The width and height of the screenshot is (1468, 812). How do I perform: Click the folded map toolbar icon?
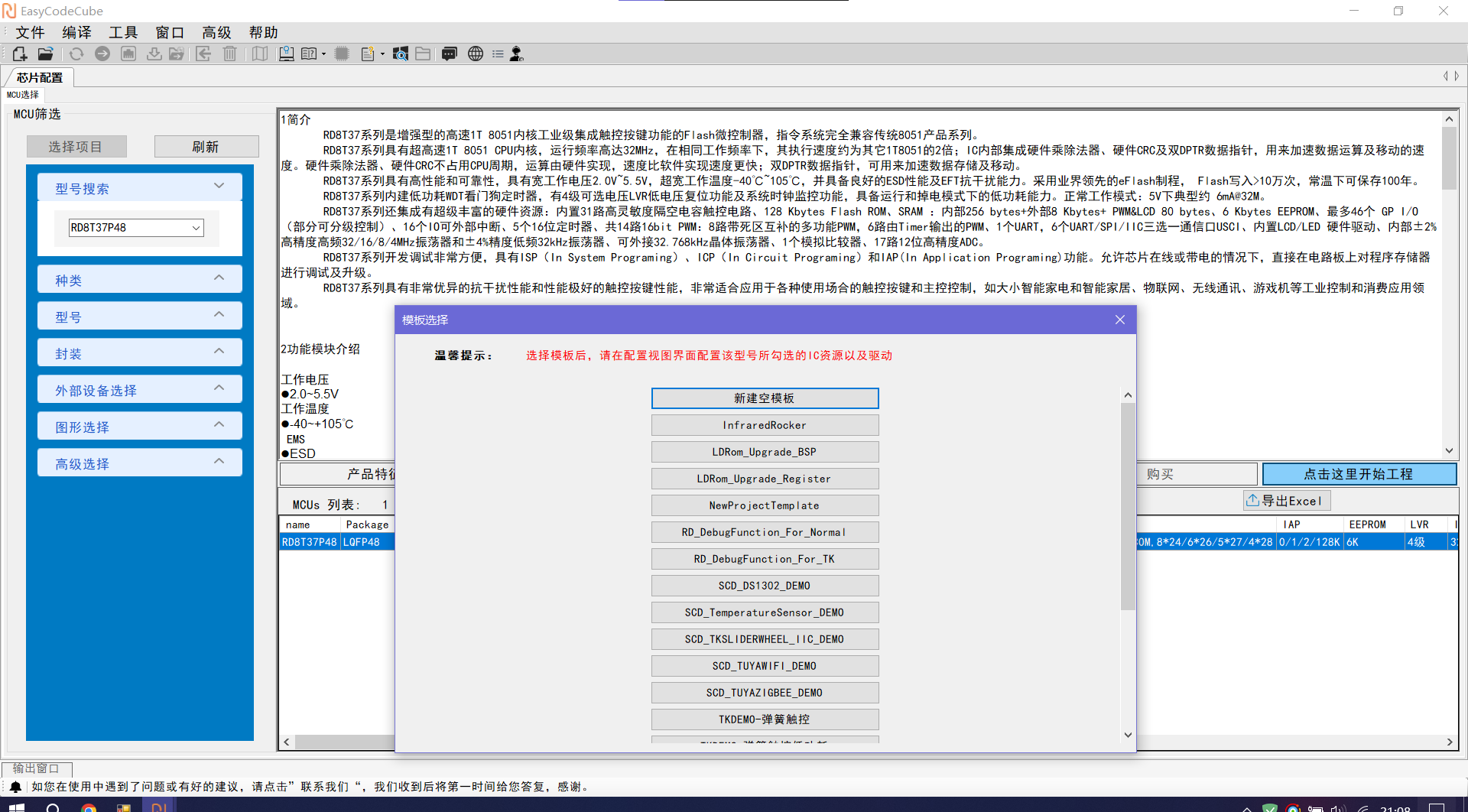(260, 54)
